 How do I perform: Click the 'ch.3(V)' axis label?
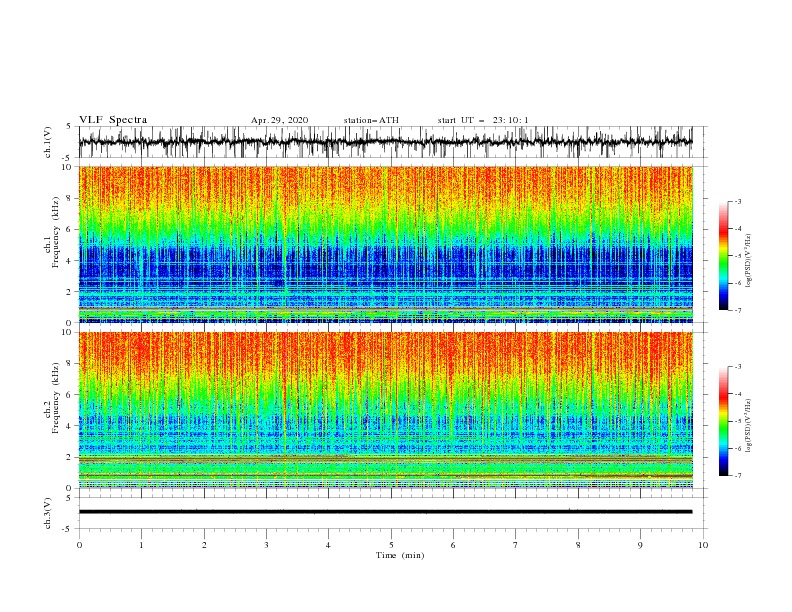click(48, 513)
